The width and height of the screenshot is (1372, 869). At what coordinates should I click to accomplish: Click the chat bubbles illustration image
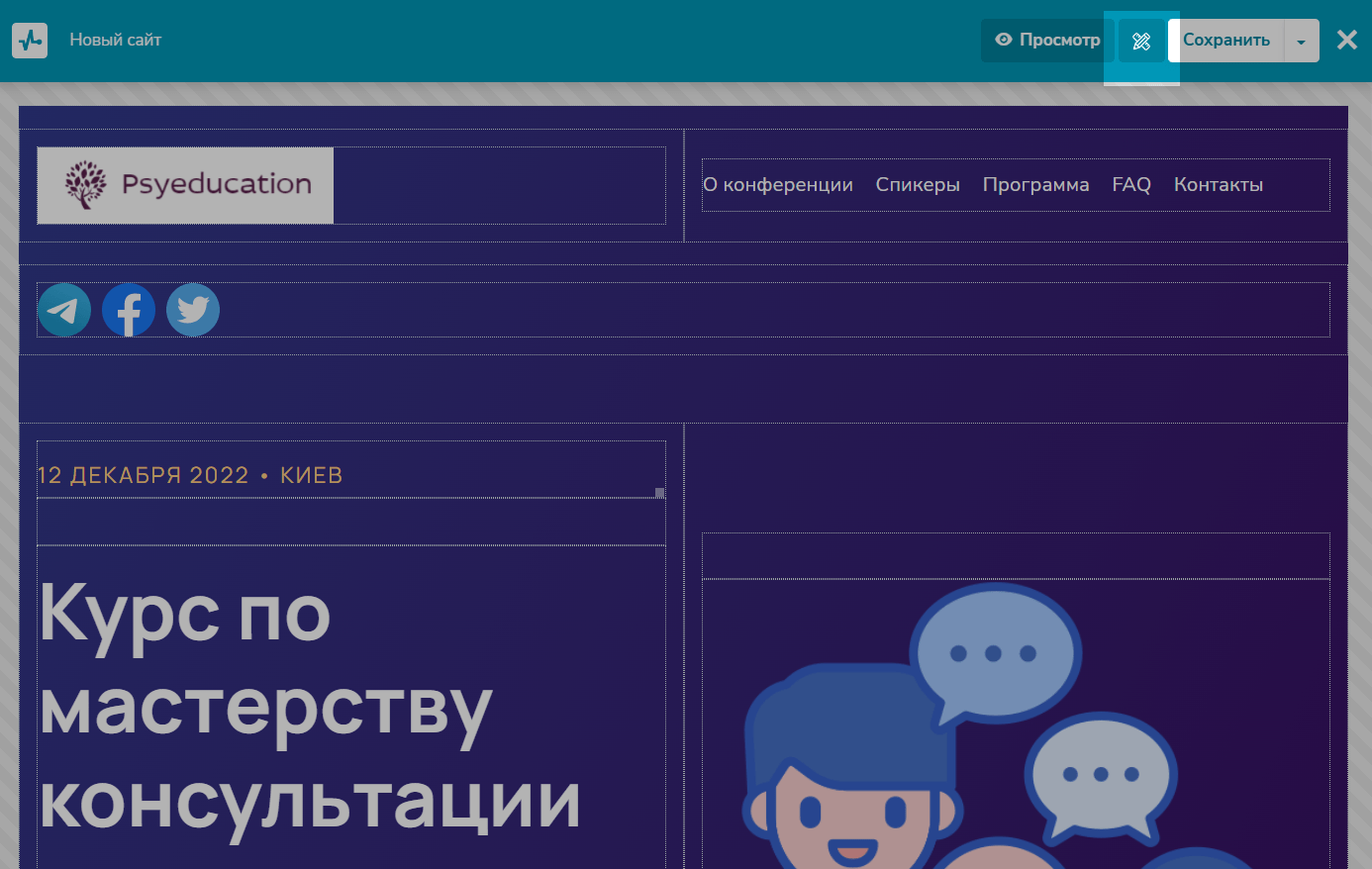pyautogui.click(x=1016, y=724)
